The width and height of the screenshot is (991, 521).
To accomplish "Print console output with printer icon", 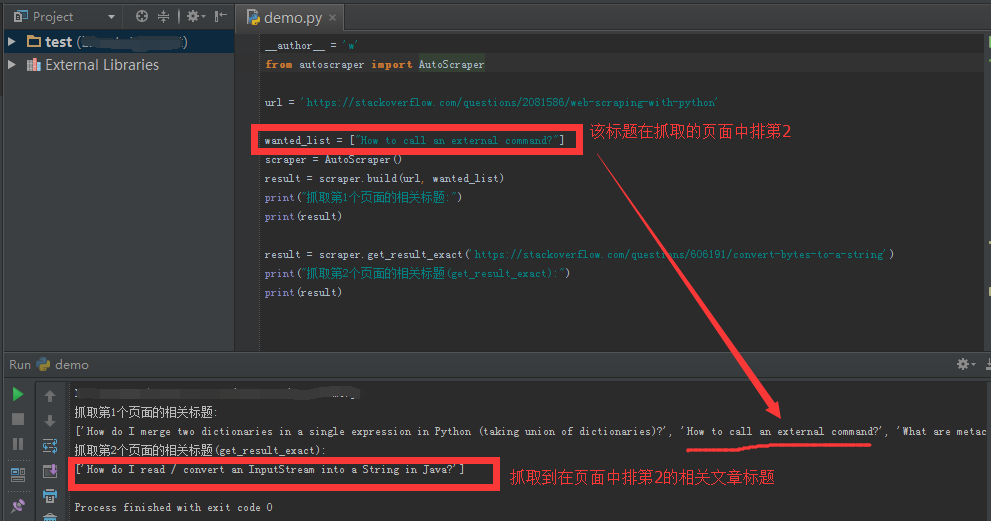I will point(50,496).
